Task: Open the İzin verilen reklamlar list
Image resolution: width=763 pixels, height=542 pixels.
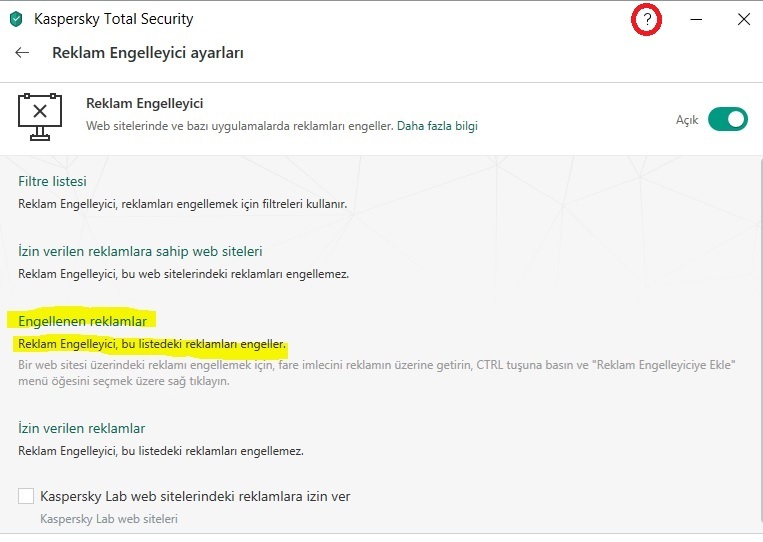Action: tap(82, 428)
